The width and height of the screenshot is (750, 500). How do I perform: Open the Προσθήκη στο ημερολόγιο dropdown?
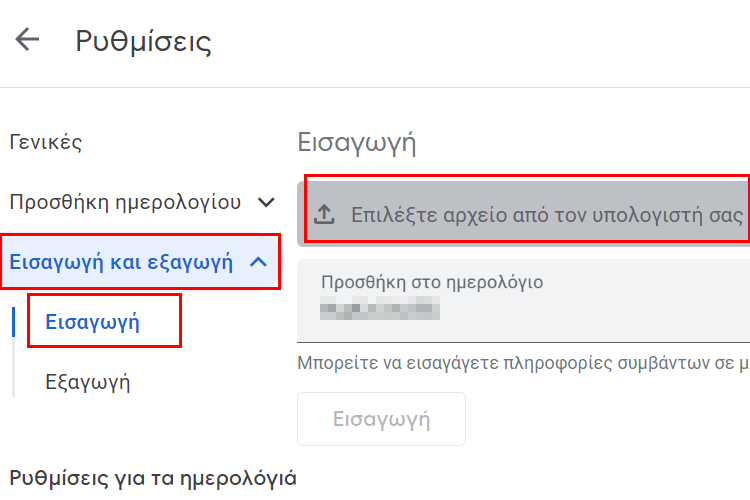523,300
